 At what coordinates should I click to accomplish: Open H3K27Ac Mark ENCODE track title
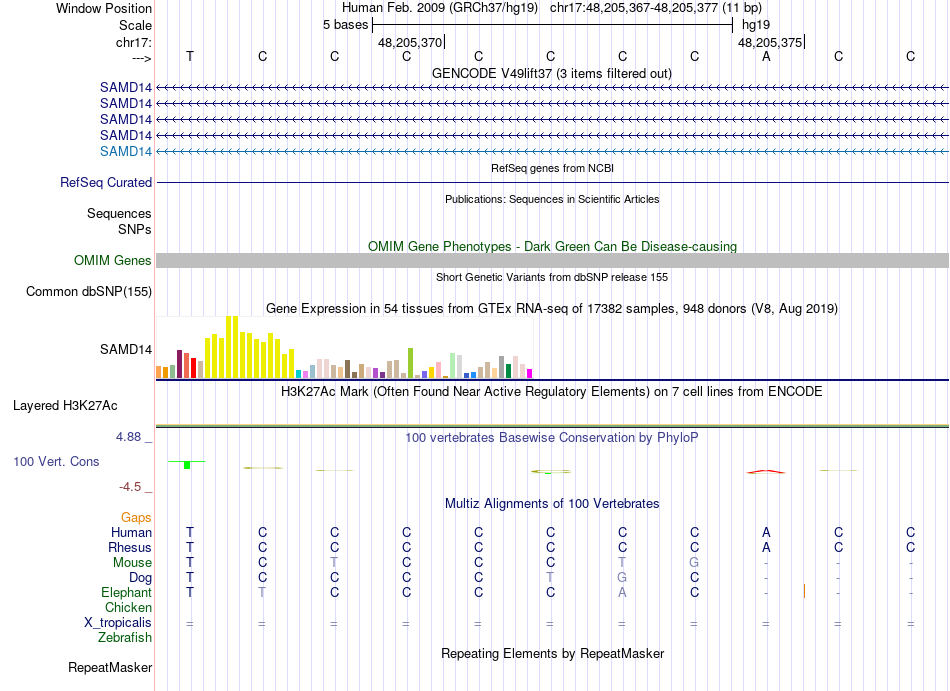551,391
